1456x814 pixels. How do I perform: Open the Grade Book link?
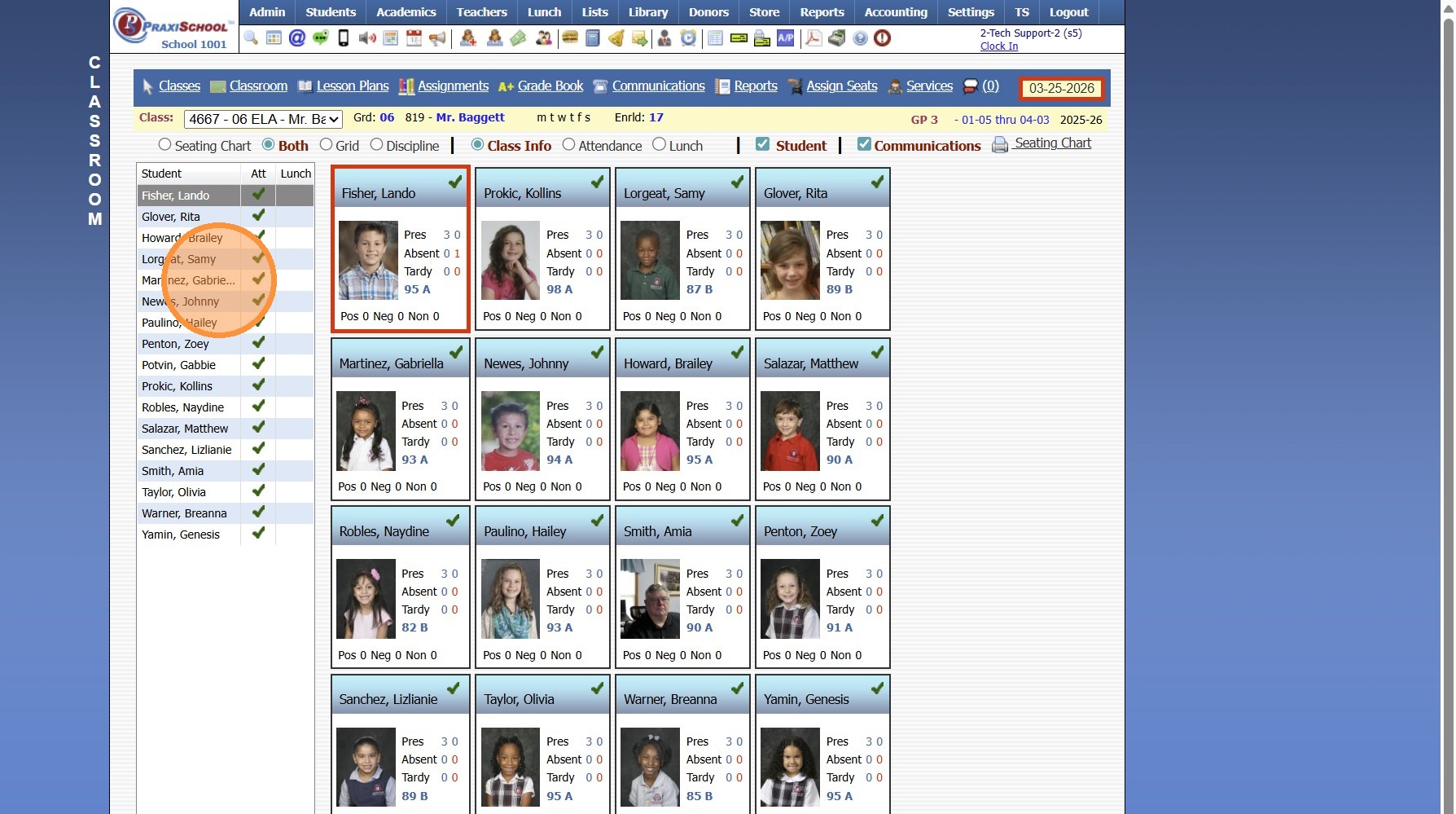tap(550, 86)
